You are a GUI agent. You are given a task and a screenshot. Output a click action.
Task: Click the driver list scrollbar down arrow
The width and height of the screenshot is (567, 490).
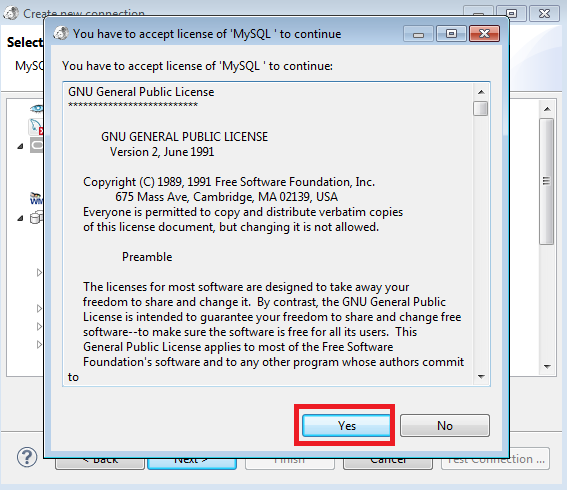tap(547, 367)
